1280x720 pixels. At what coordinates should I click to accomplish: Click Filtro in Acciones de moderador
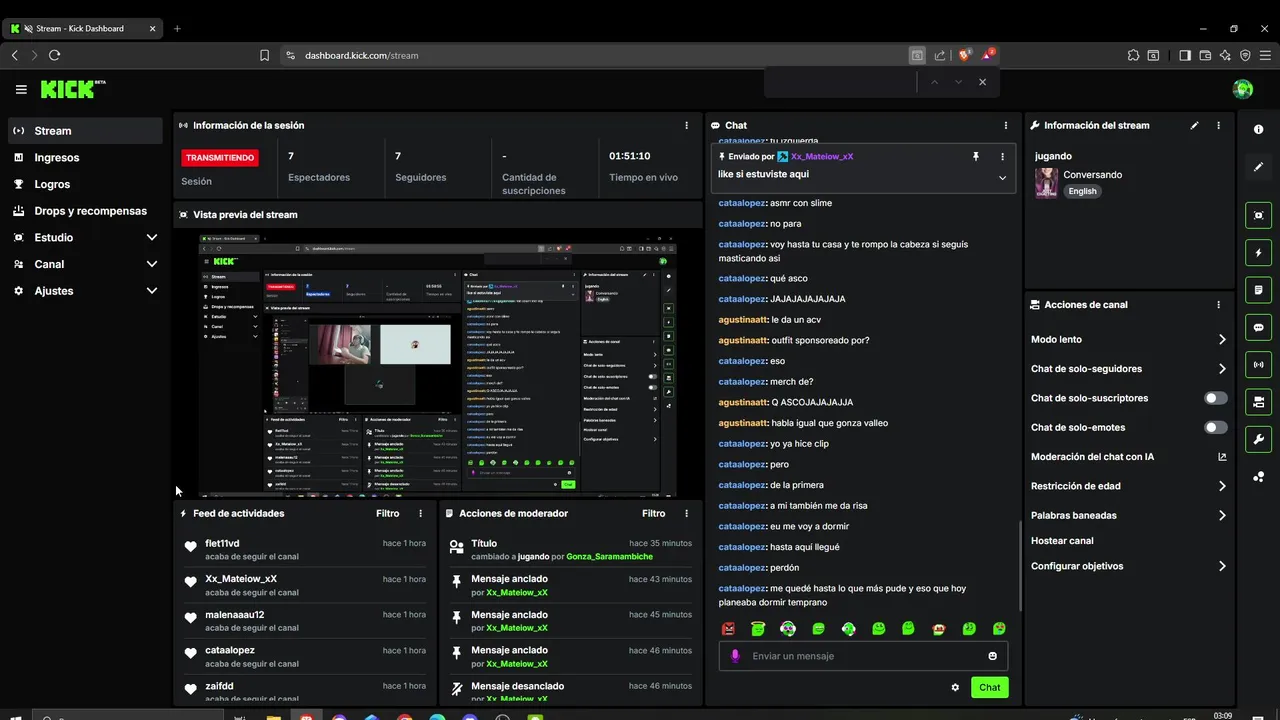(654, 514)
